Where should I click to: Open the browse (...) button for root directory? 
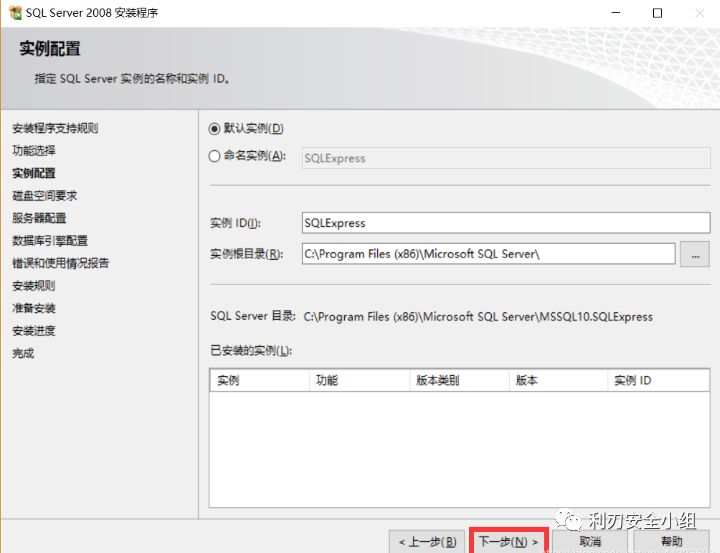coord(694,254)
